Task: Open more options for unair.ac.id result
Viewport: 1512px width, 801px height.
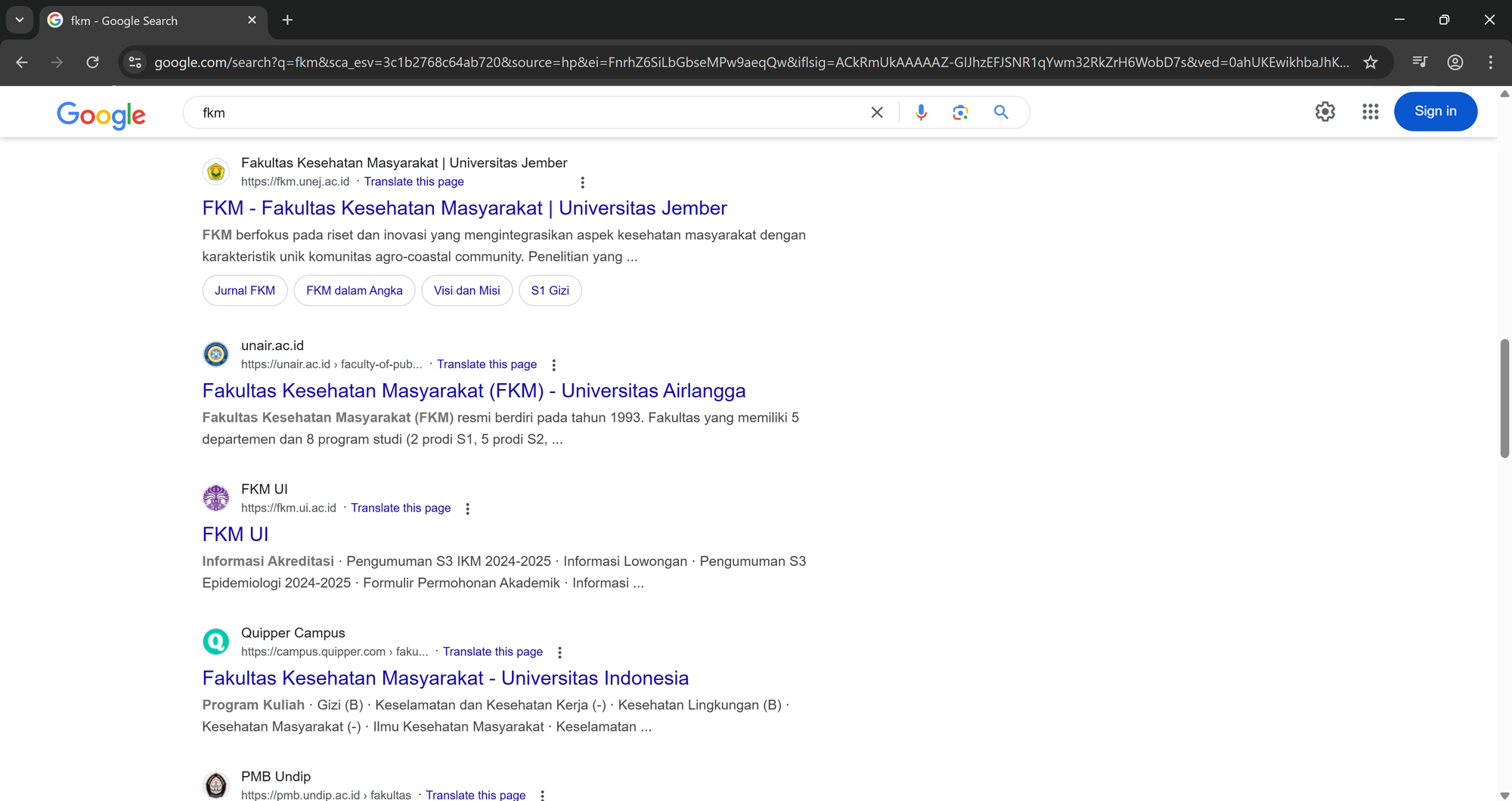Action: click(553, 365)
